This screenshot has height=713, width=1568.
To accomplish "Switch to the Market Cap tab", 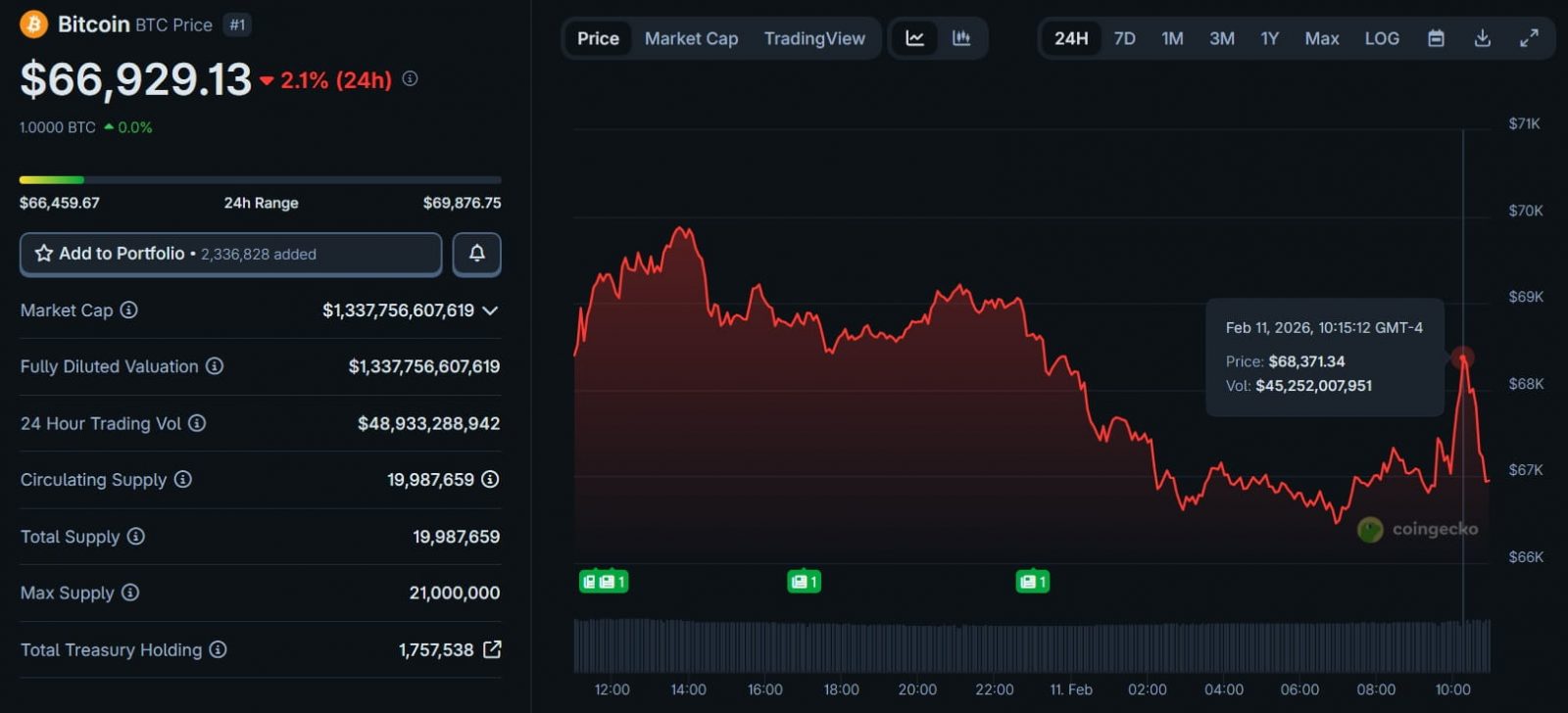I will [x=691, y=38].
